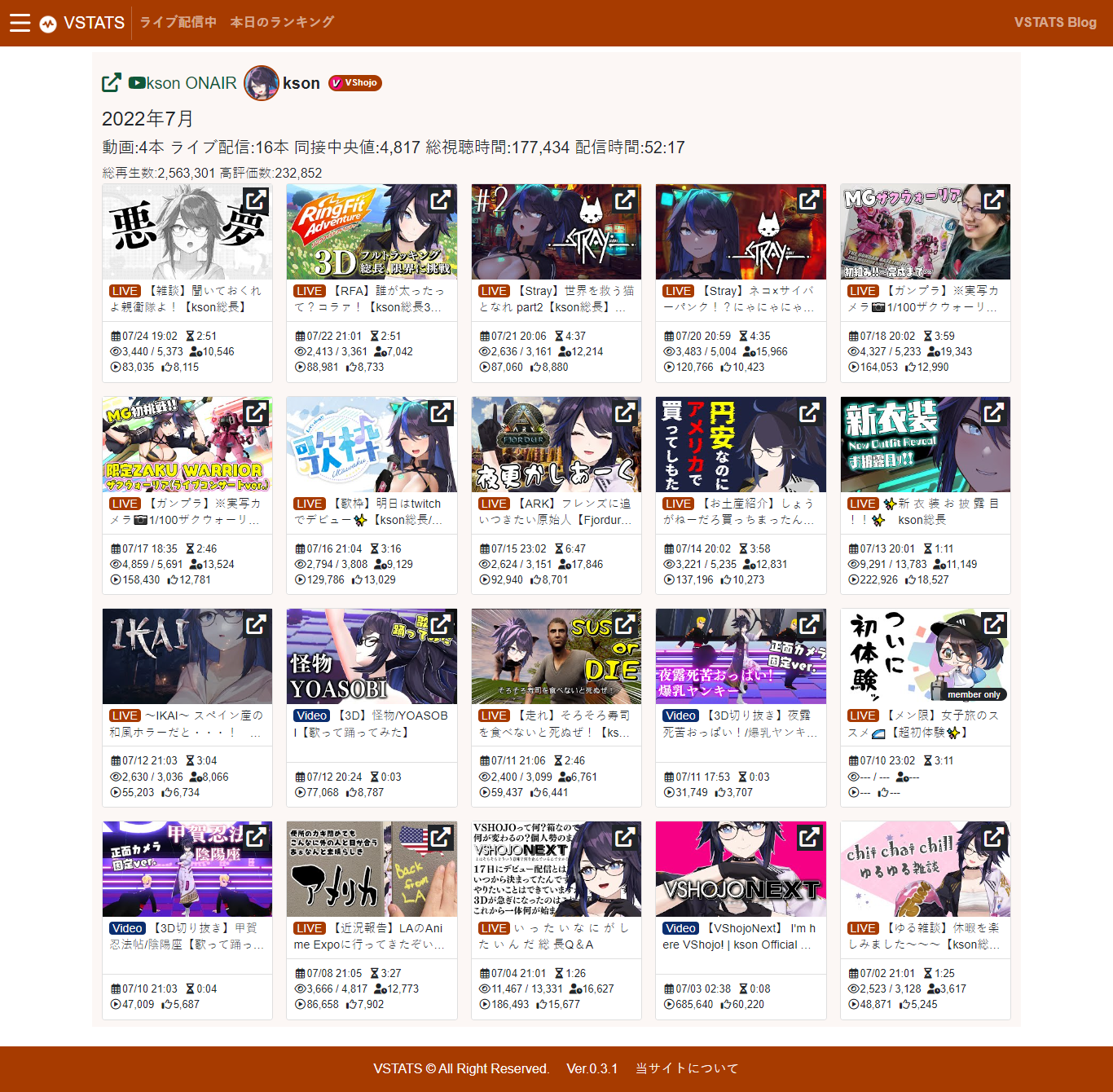Viewport: 1113px width, 1092px height.
Task: Open external link on 甲賀忍法帖 thumbnail
Action: click(256, 837)
